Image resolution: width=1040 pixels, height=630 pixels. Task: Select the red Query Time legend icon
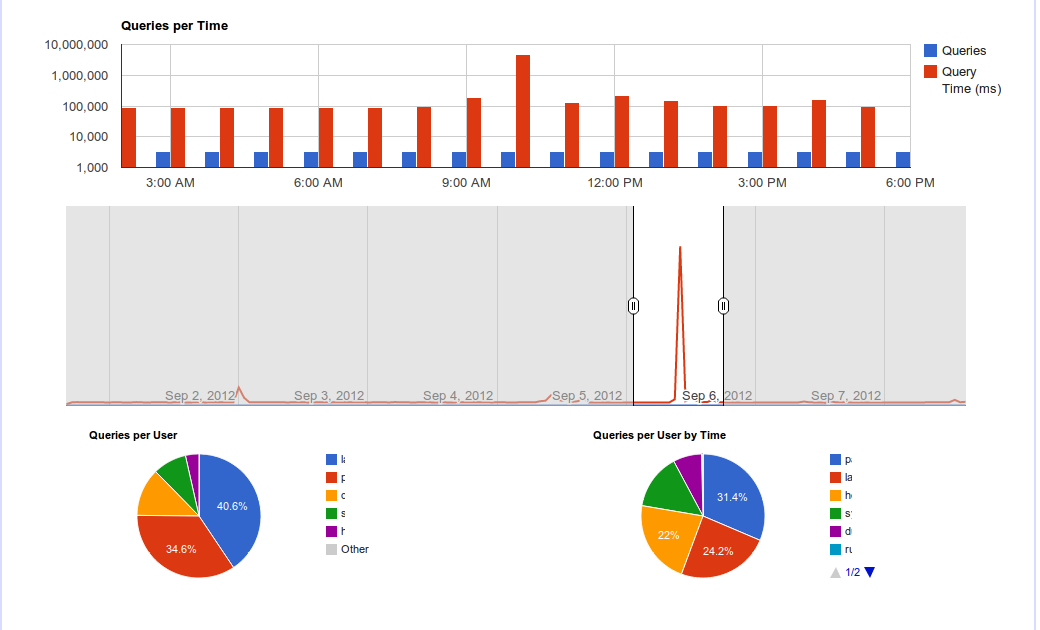point(932,71)
